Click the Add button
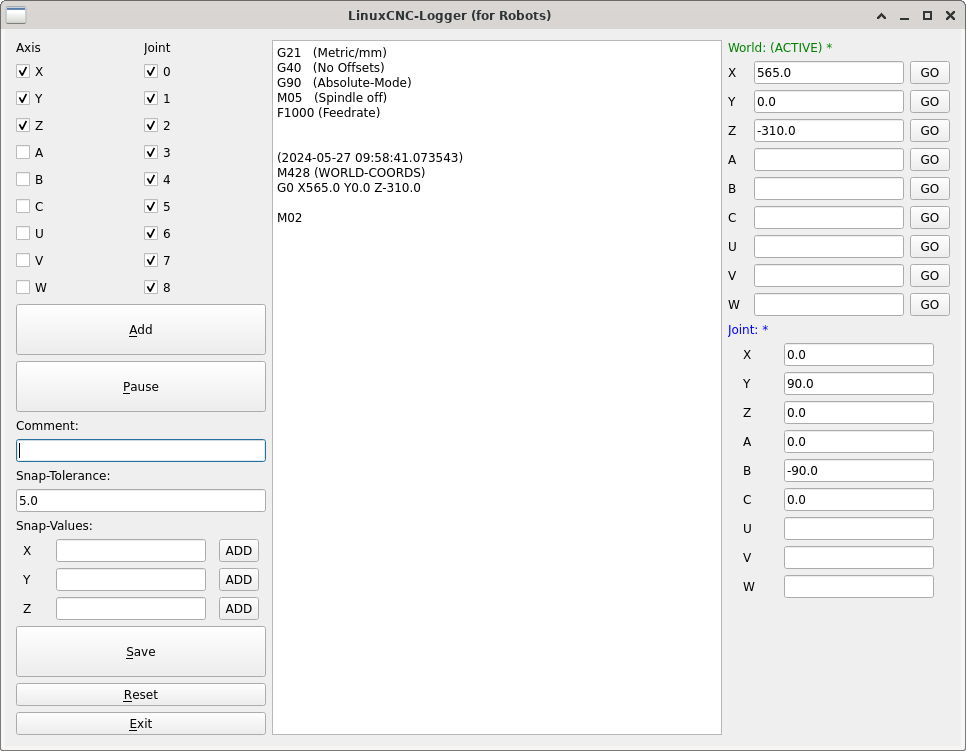This screenshot has height=751, width=966. click(x=140, y=330)
